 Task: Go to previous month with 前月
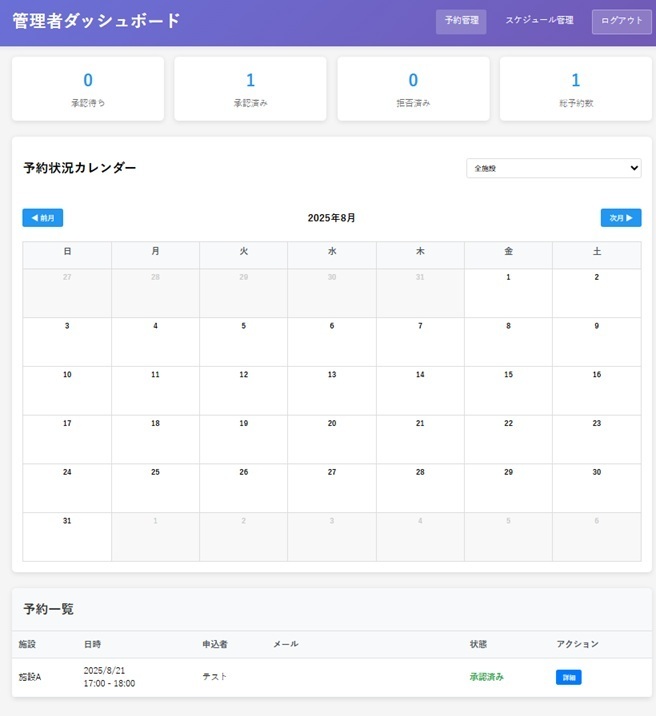pyautogui.click(x=43, y=218)
